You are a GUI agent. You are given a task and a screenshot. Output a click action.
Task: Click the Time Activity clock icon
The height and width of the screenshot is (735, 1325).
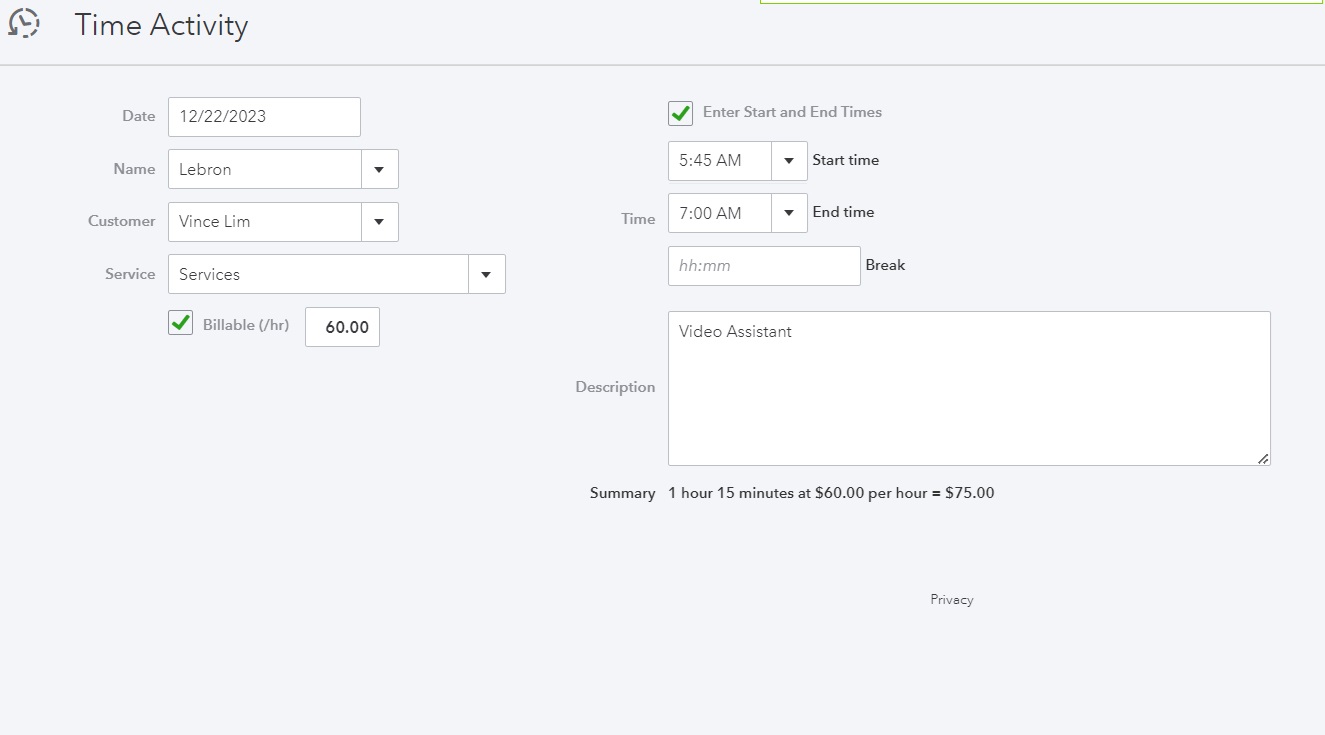[24, 23]
